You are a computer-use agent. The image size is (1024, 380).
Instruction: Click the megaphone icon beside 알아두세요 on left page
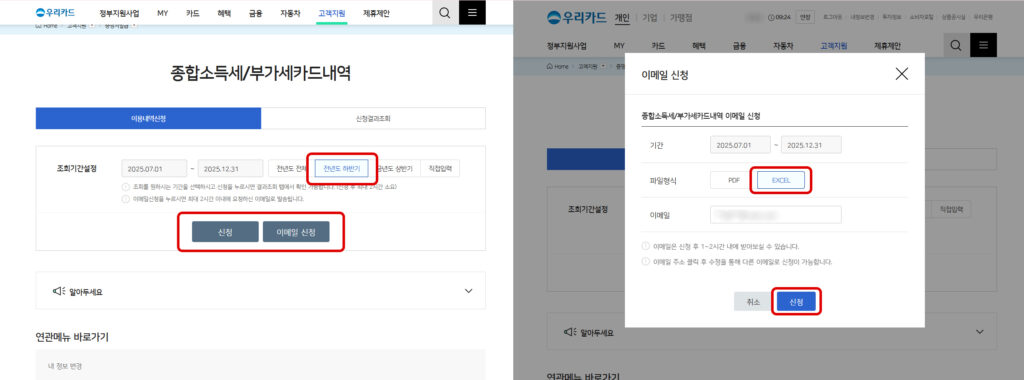coord(59,291)
